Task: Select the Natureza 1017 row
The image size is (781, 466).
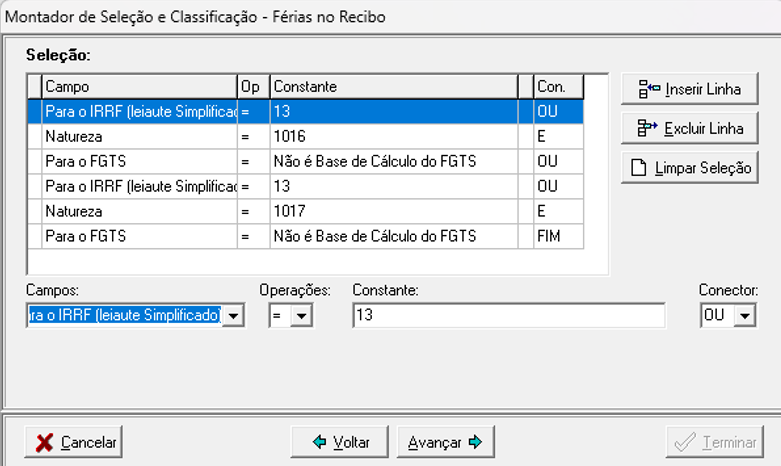Action: tap(138, 211)
